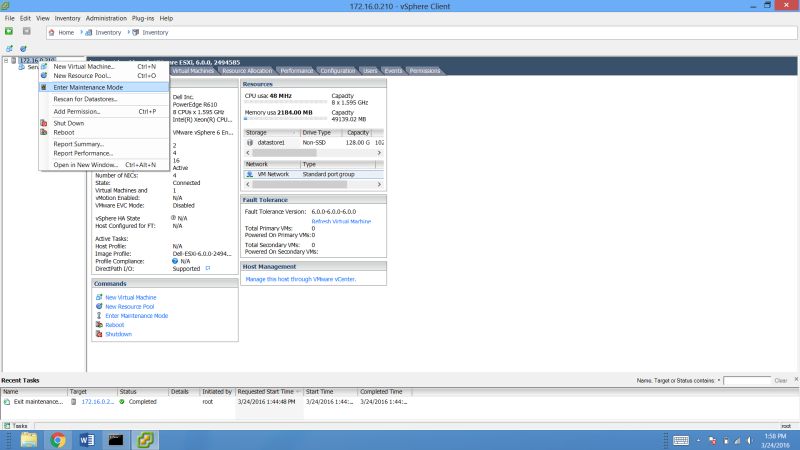The image size is (800, 450).
Task: Click the New Resource Pool command link
Action: 130,307
